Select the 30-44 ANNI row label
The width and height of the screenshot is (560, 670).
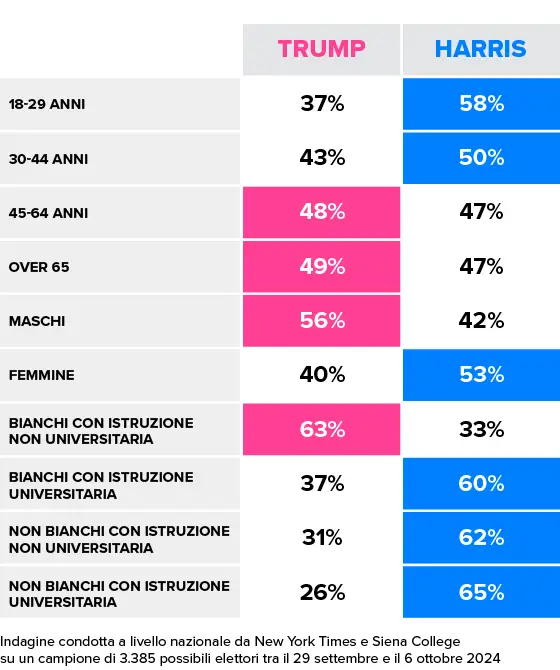(48, 159)
